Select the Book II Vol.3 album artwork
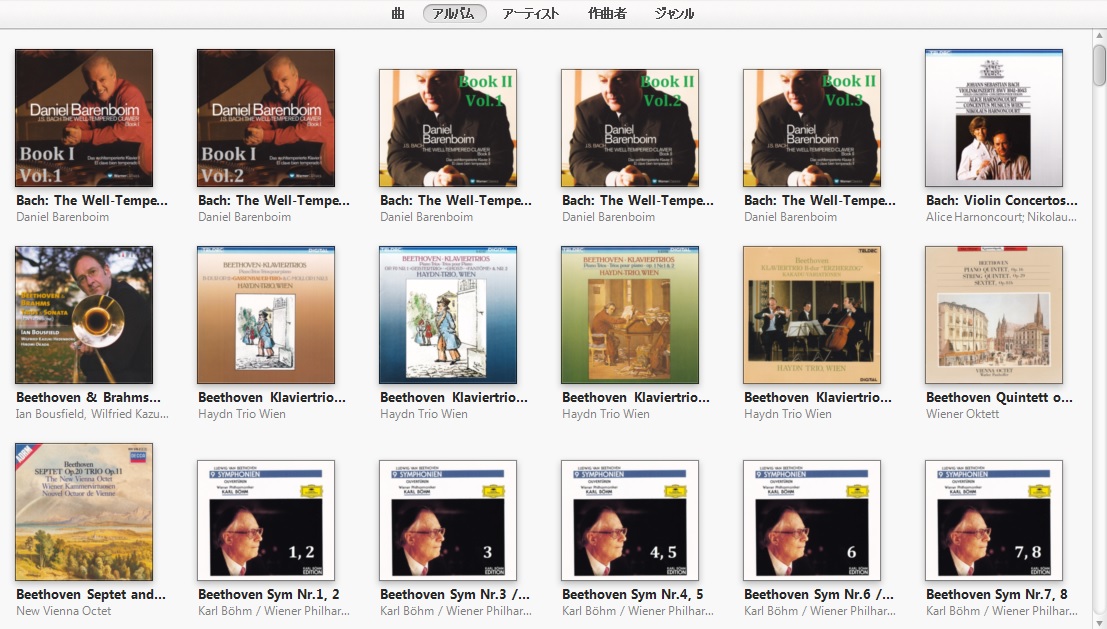Viewport: 1107px width, 629px height. pos(812,128)
